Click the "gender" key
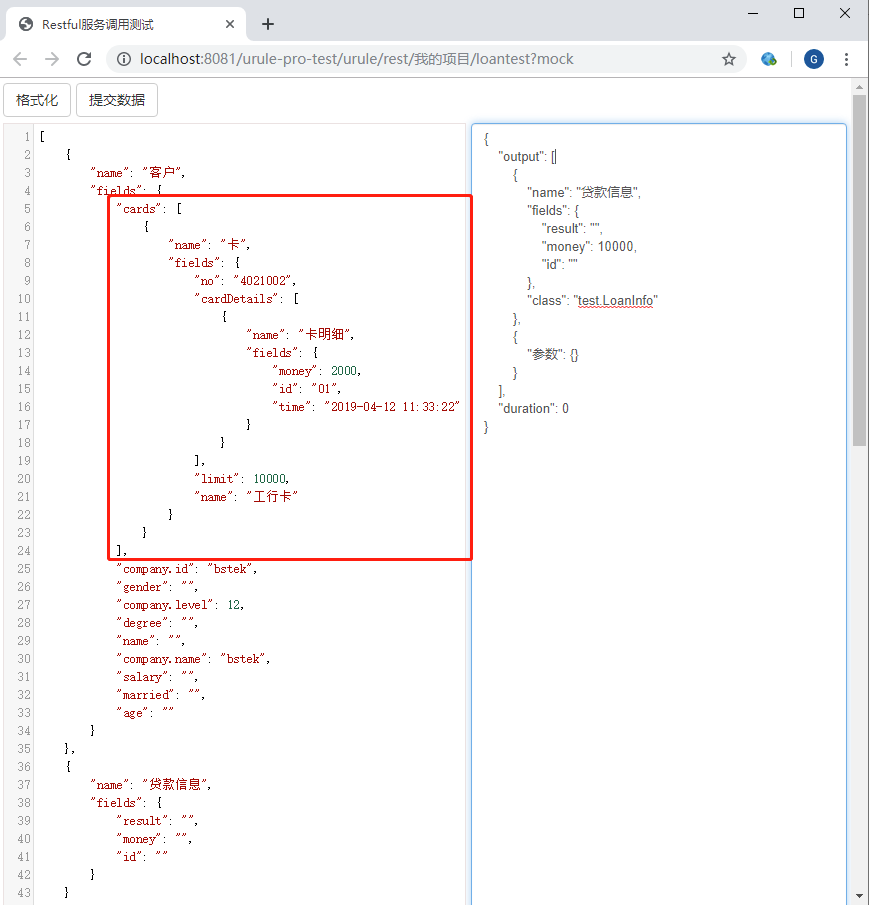The width and height of the screenshot is (869, 905). point(142,587)
